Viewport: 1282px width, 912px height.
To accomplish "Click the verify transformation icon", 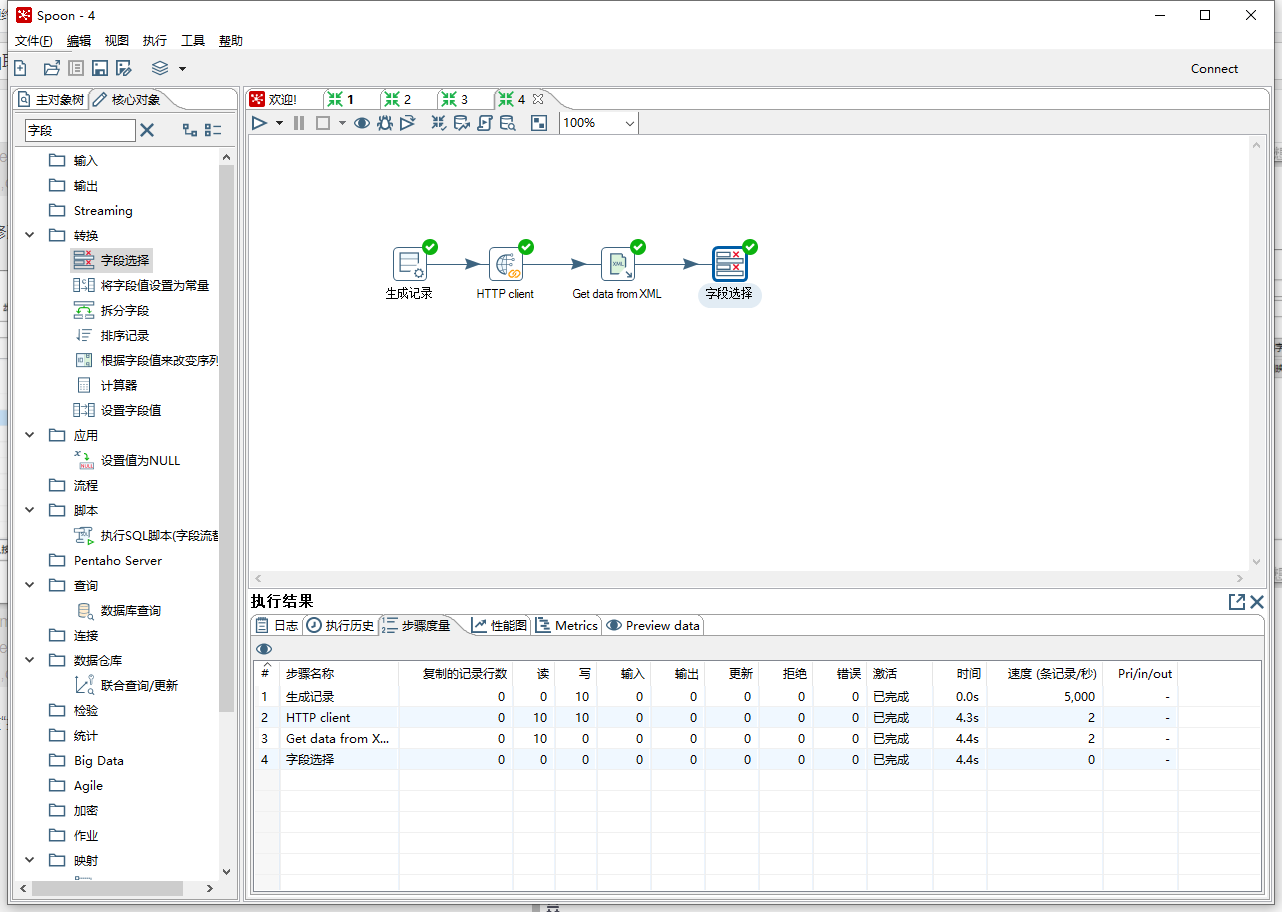I will (439, 123).
